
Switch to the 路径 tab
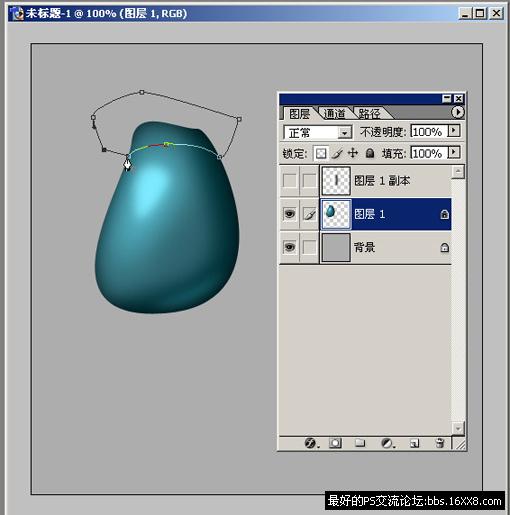369,114
